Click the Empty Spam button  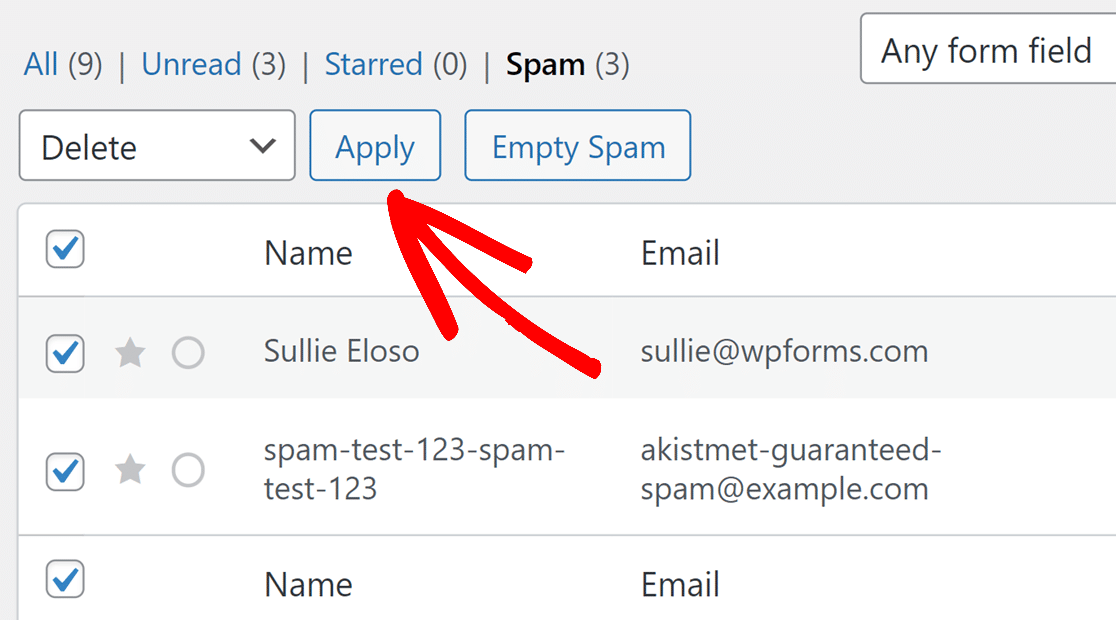pos(578,146)
